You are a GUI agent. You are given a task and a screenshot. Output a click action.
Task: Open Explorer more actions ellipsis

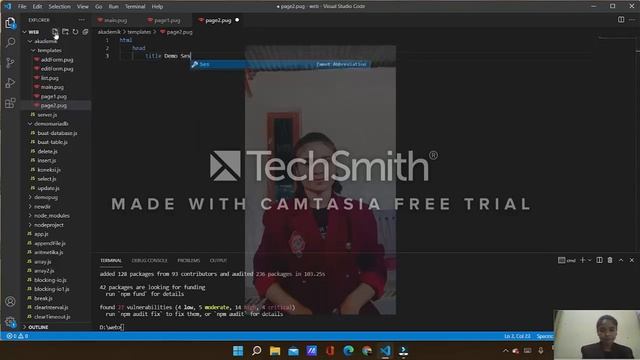82,20
